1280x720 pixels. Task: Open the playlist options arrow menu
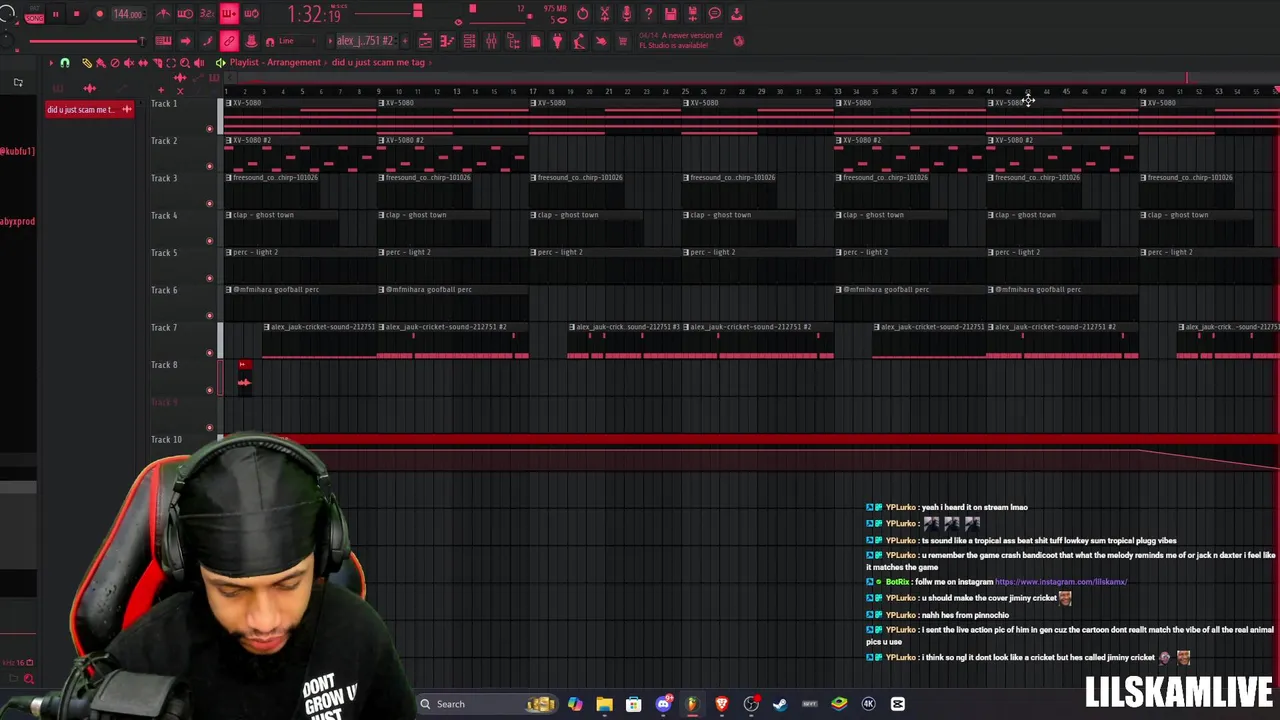click(x=51, y=62)
